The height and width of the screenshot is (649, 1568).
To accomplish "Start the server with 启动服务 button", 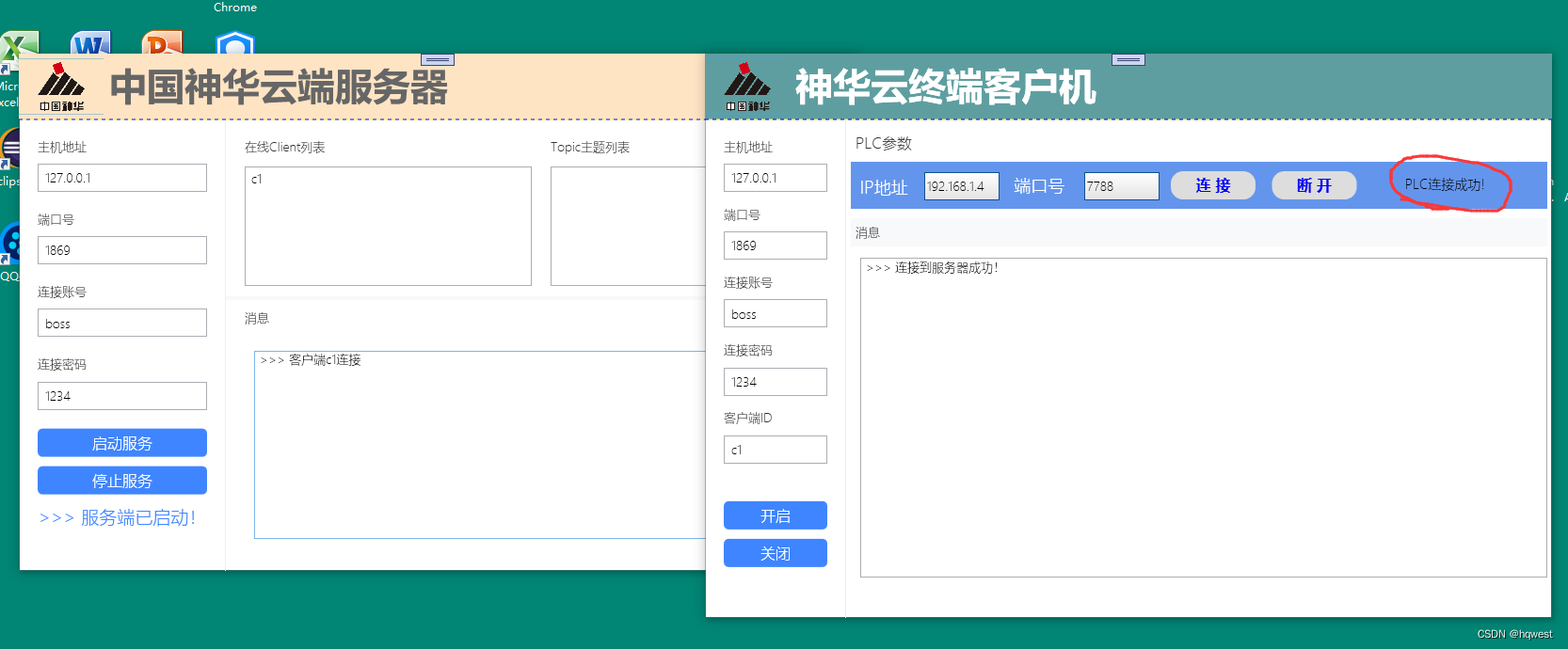I will tap(122, 443).
